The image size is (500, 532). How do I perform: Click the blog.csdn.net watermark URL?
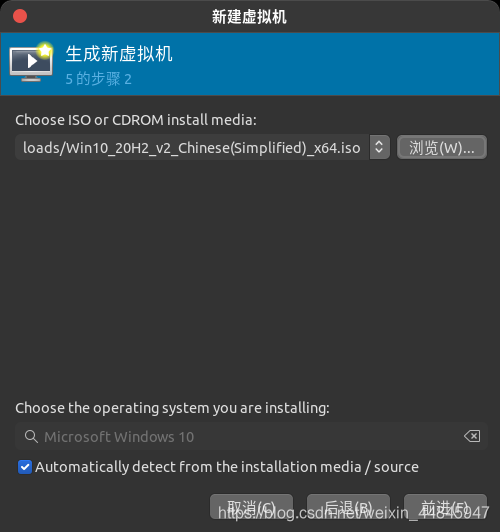[x=353, y=513]
